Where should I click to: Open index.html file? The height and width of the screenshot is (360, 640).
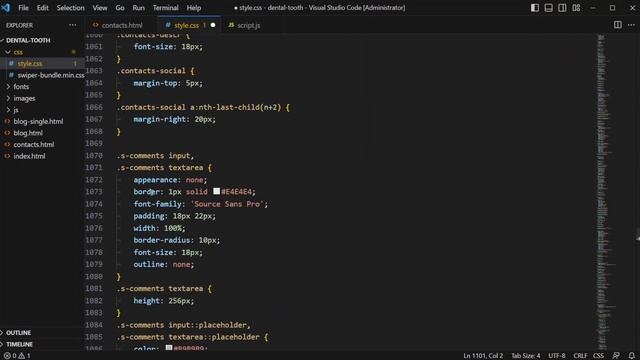(29, 156)
